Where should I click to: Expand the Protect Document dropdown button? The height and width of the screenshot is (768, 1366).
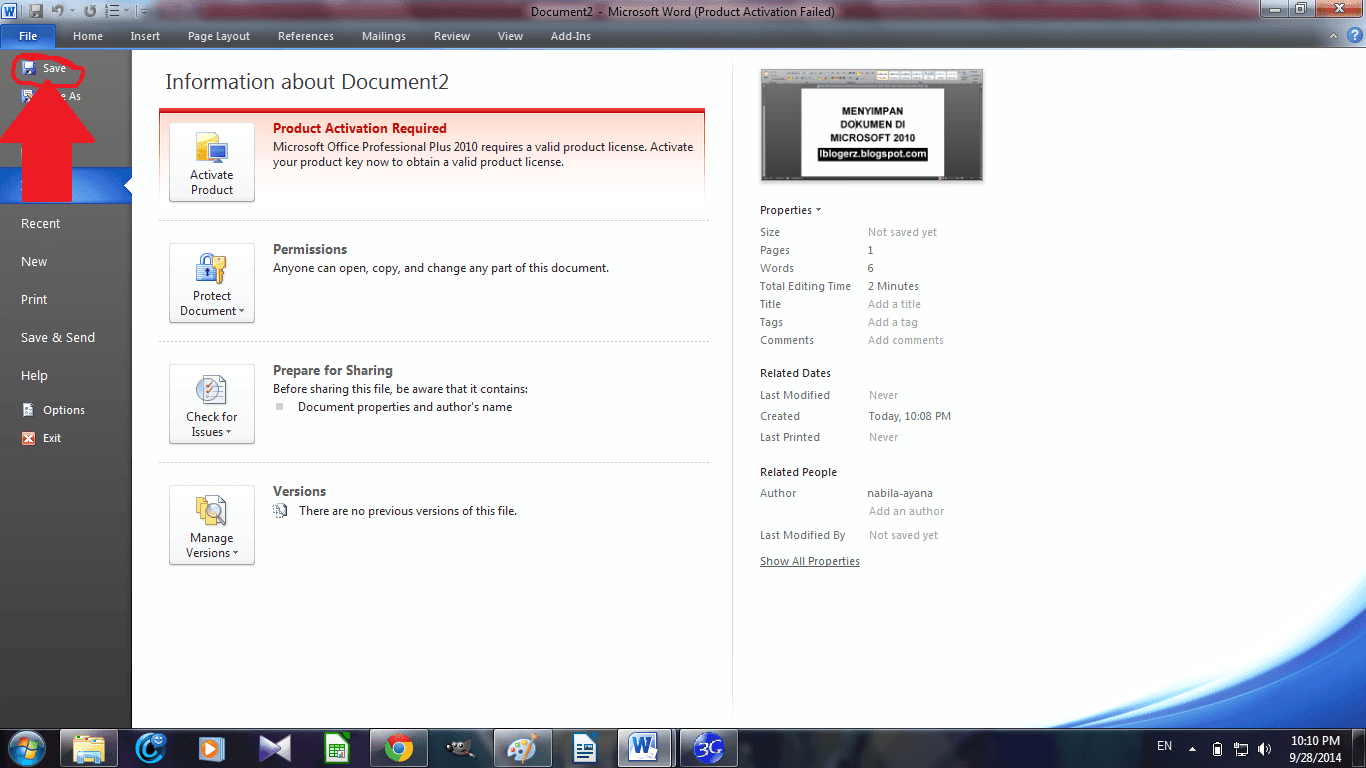pyautogui.click(x=212, y=283)
